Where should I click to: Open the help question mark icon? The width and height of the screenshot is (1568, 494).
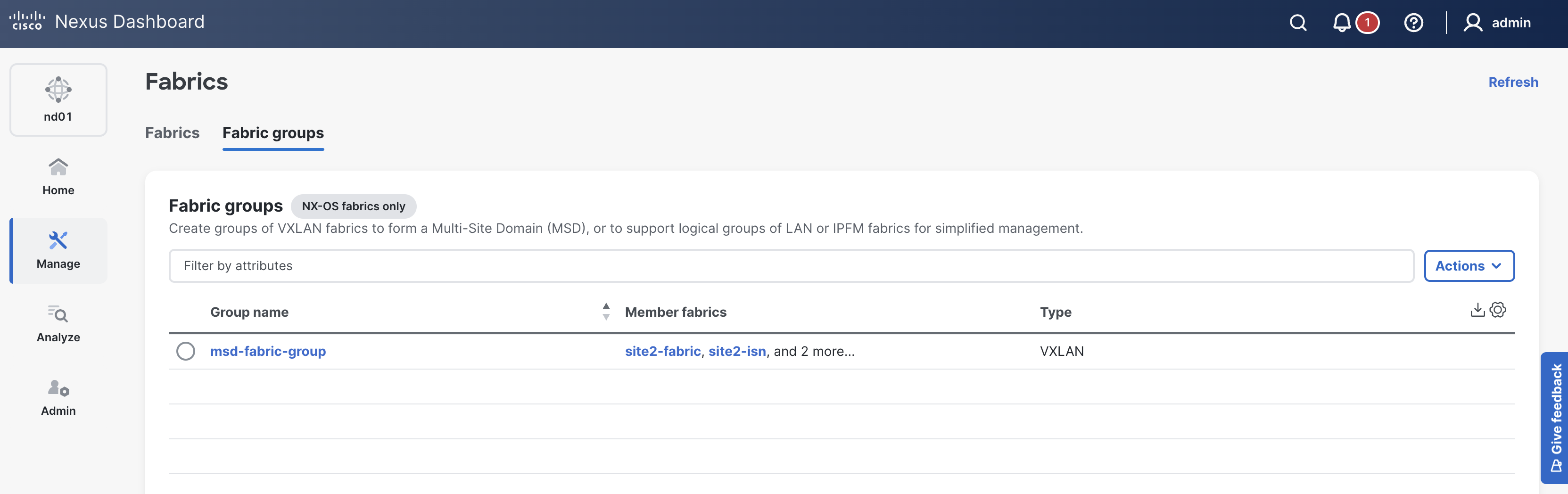click(1413, 23)
